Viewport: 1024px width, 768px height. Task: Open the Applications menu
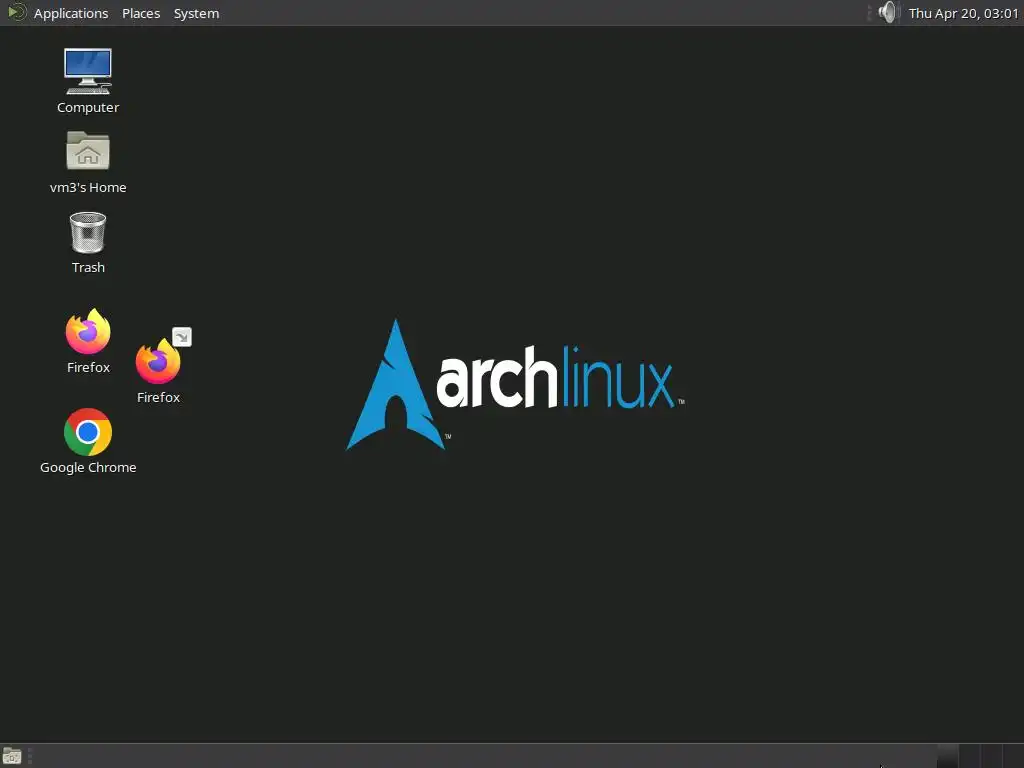[x=71, y=13]
